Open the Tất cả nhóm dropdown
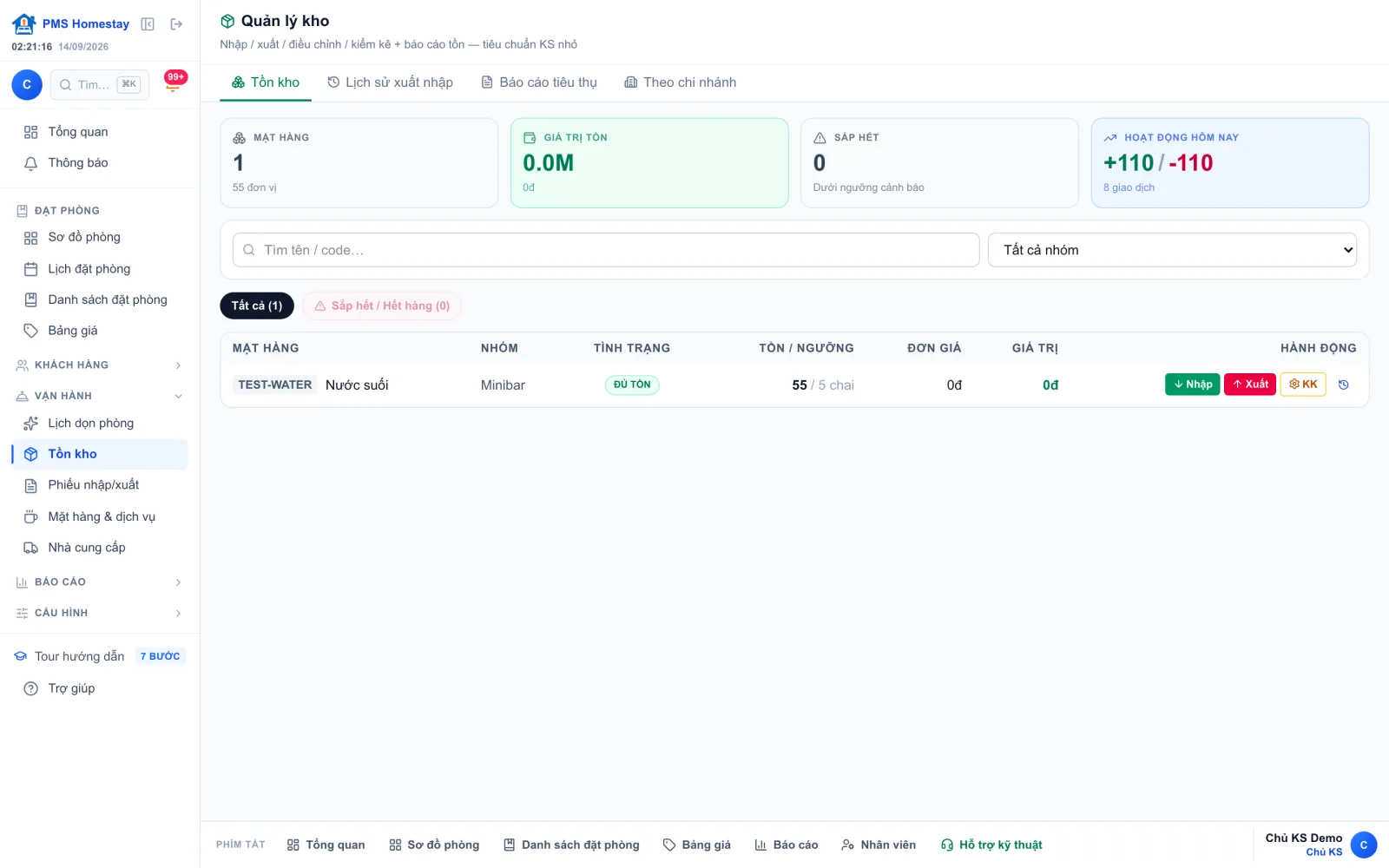 [1172, 250]
